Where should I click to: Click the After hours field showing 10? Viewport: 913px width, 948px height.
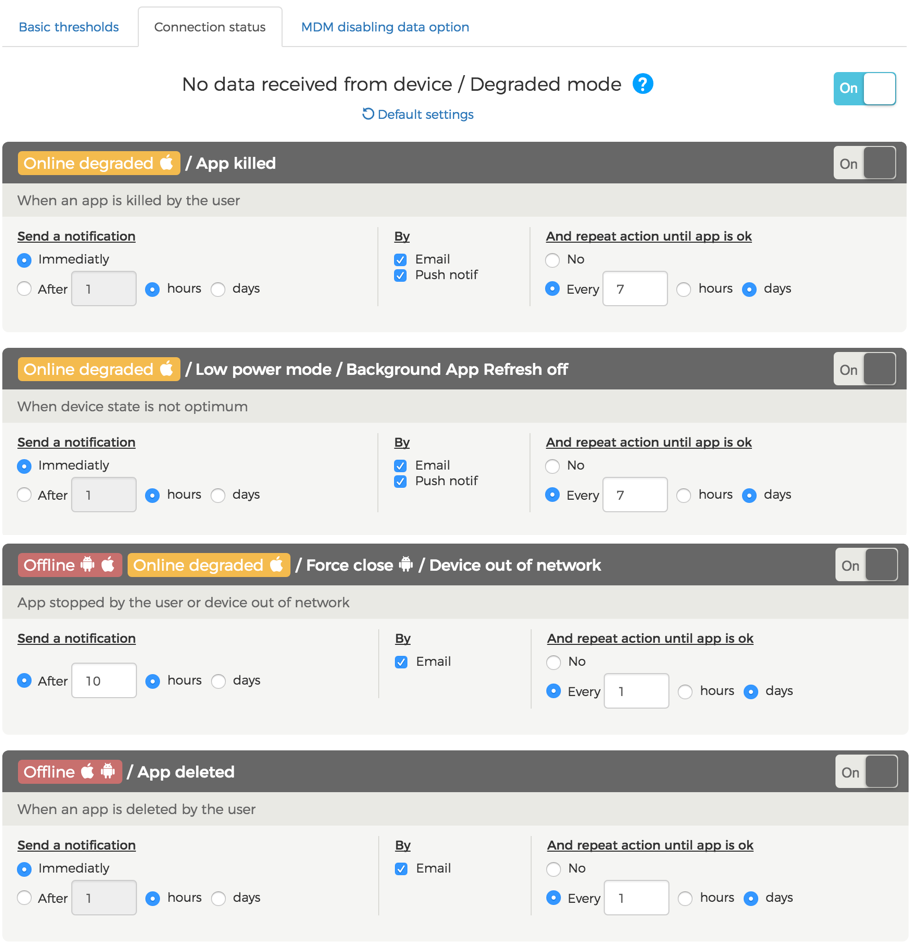(x=104, y=681)
